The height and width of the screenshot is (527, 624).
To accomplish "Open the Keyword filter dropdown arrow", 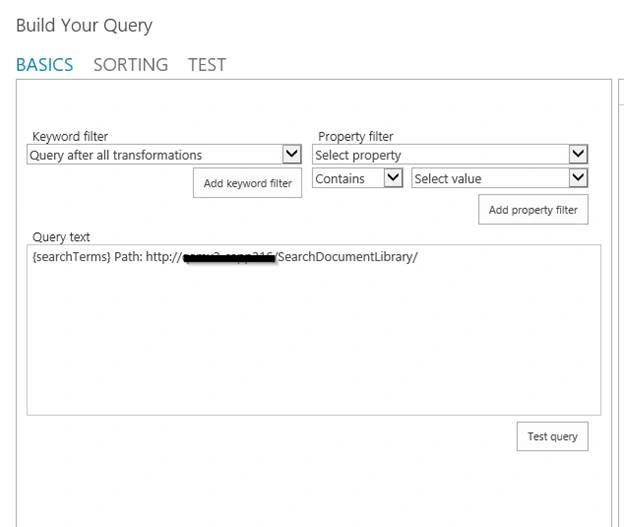I will pyautogui.click(x=292, y=154).
